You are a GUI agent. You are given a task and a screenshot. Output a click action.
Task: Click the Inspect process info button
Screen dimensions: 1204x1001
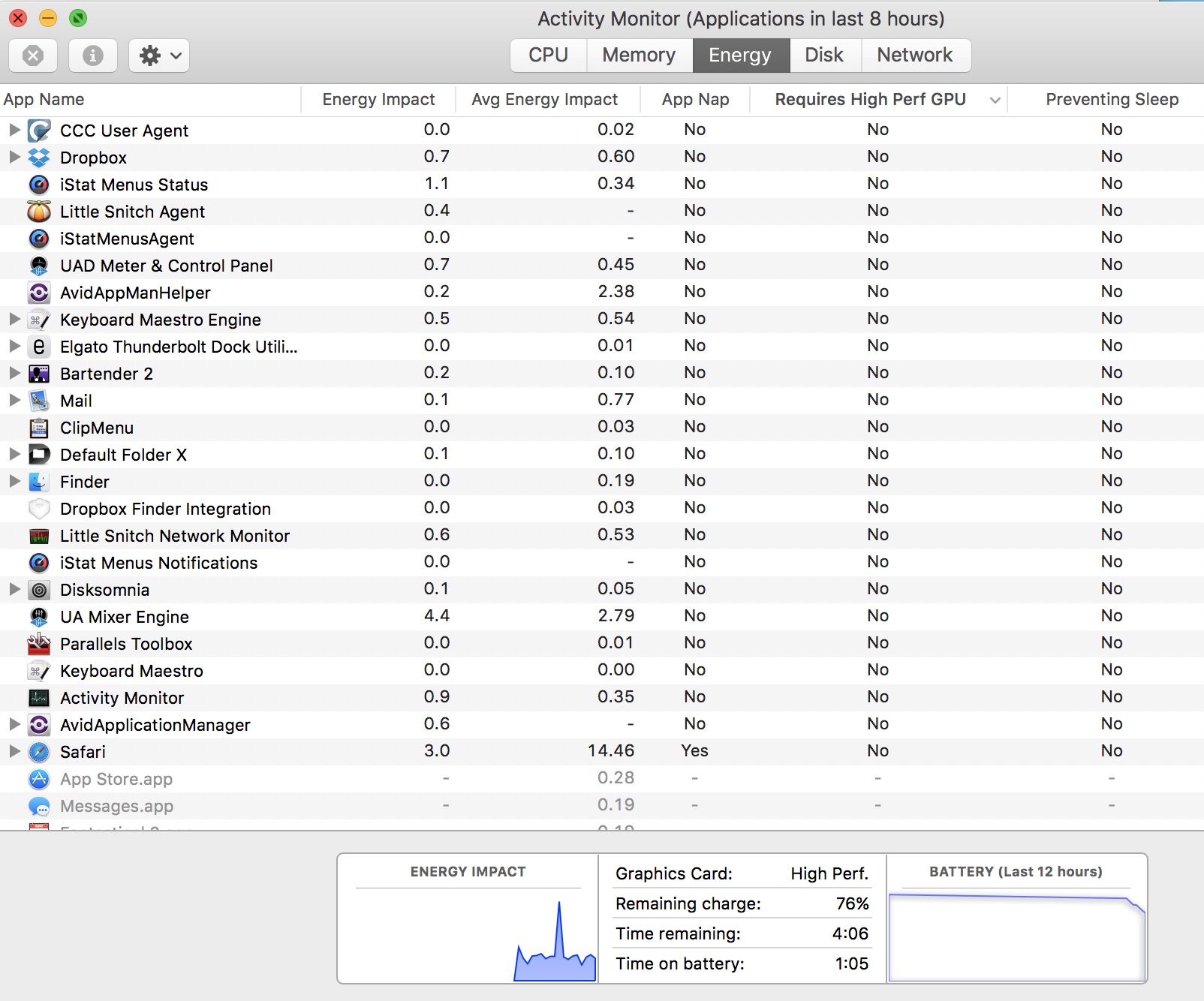pyautogui.click(x=93, y=56)
